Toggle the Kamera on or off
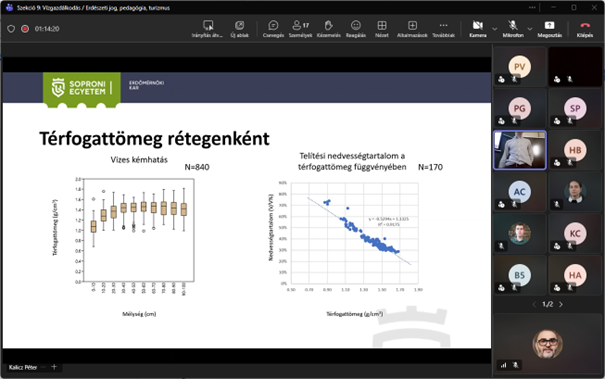This screenshot has width=605, height=379. (x=478, y=29)
